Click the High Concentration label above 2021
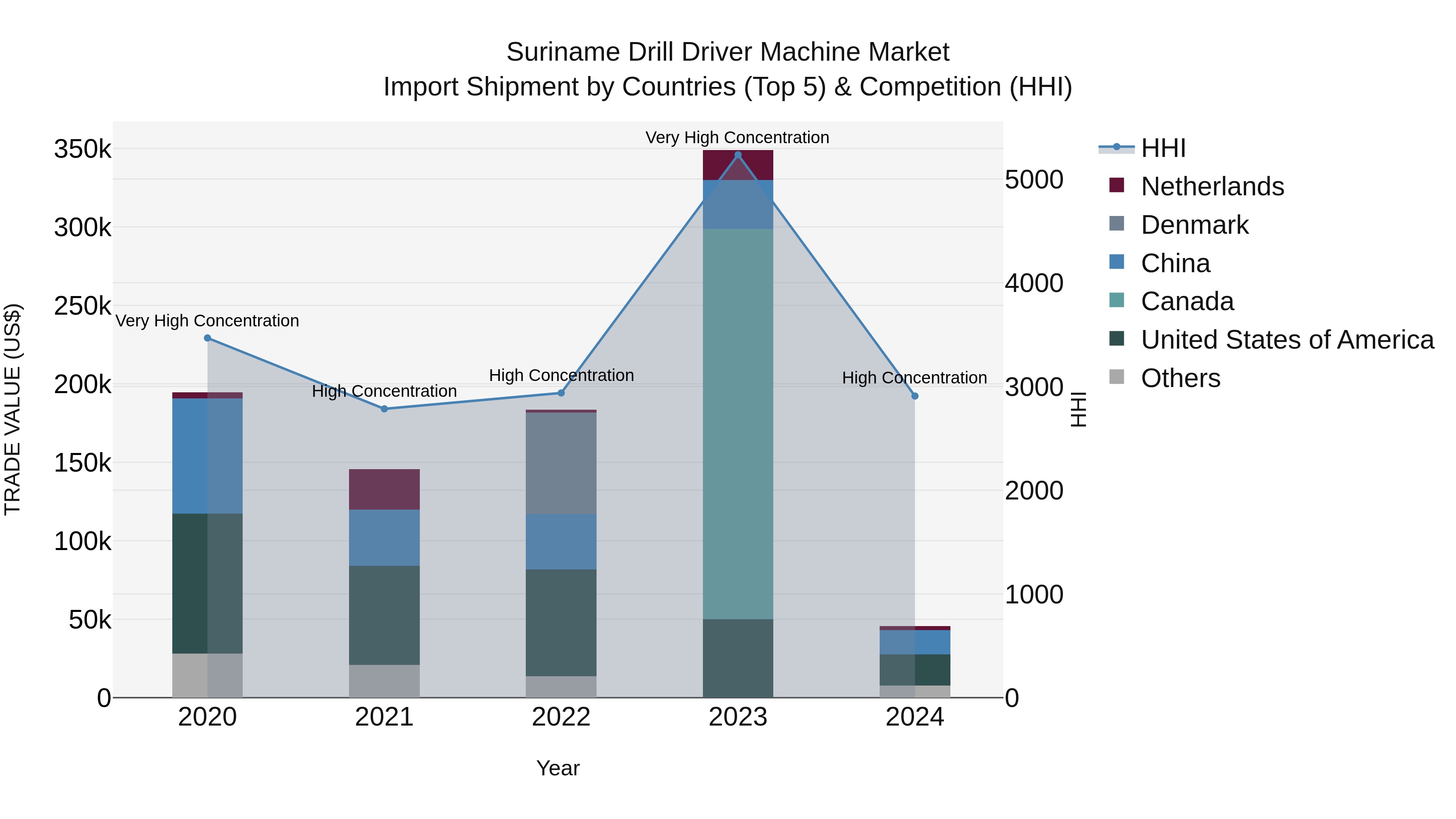 (384, 391)
